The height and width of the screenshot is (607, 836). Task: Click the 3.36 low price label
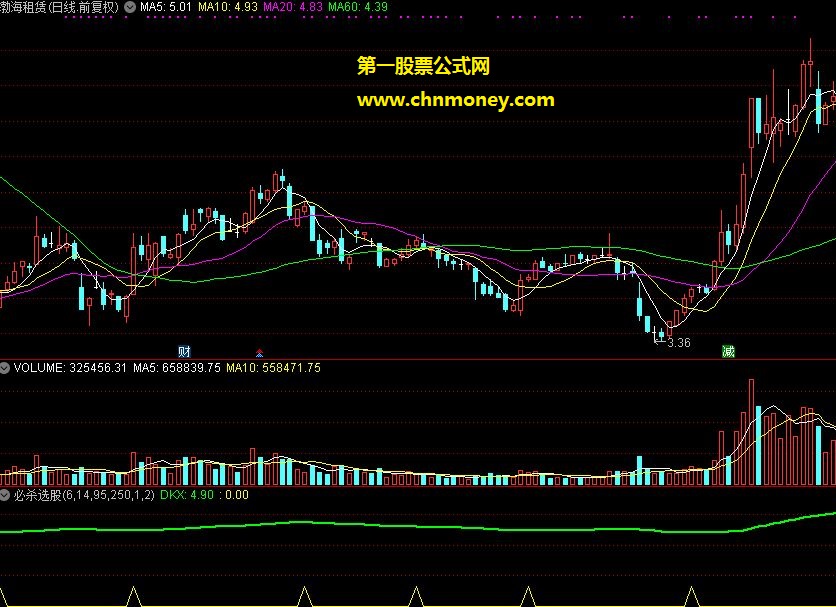(x=679, y=343)
